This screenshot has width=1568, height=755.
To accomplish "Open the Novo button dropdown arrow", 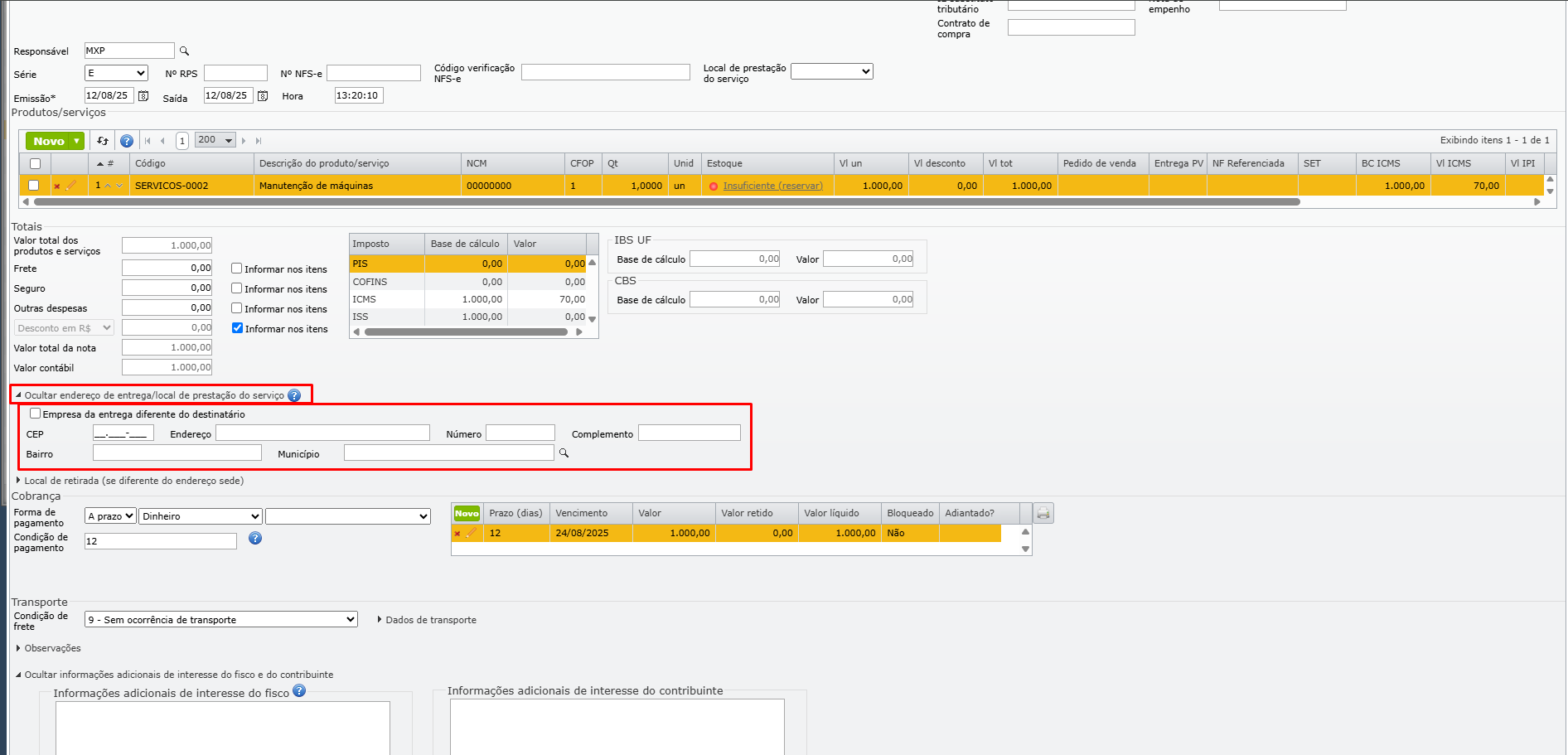I will click(77, 141).
